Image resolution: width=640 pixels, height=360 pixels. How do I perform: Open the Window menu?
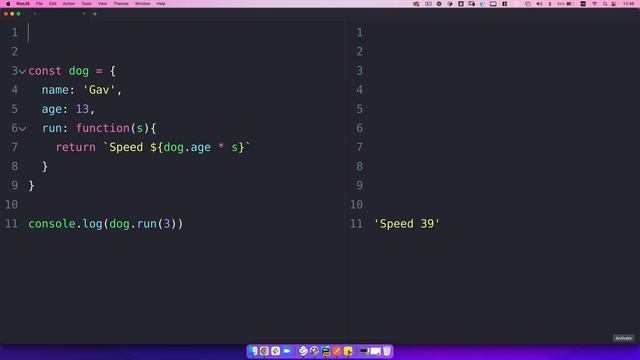(x=142, y=4)
